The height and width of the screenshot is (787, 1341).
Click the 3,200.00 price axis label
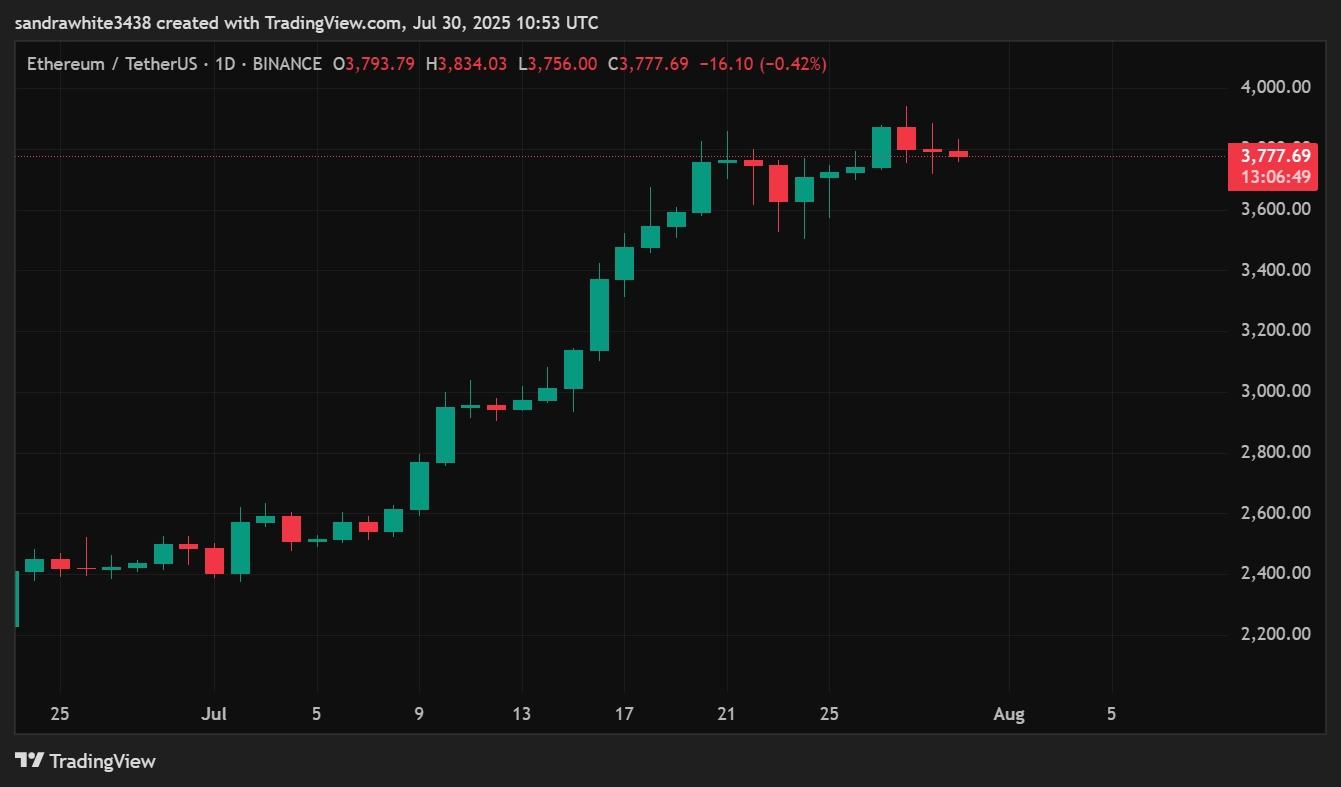pyautogui.click(x=1275, y=330)
